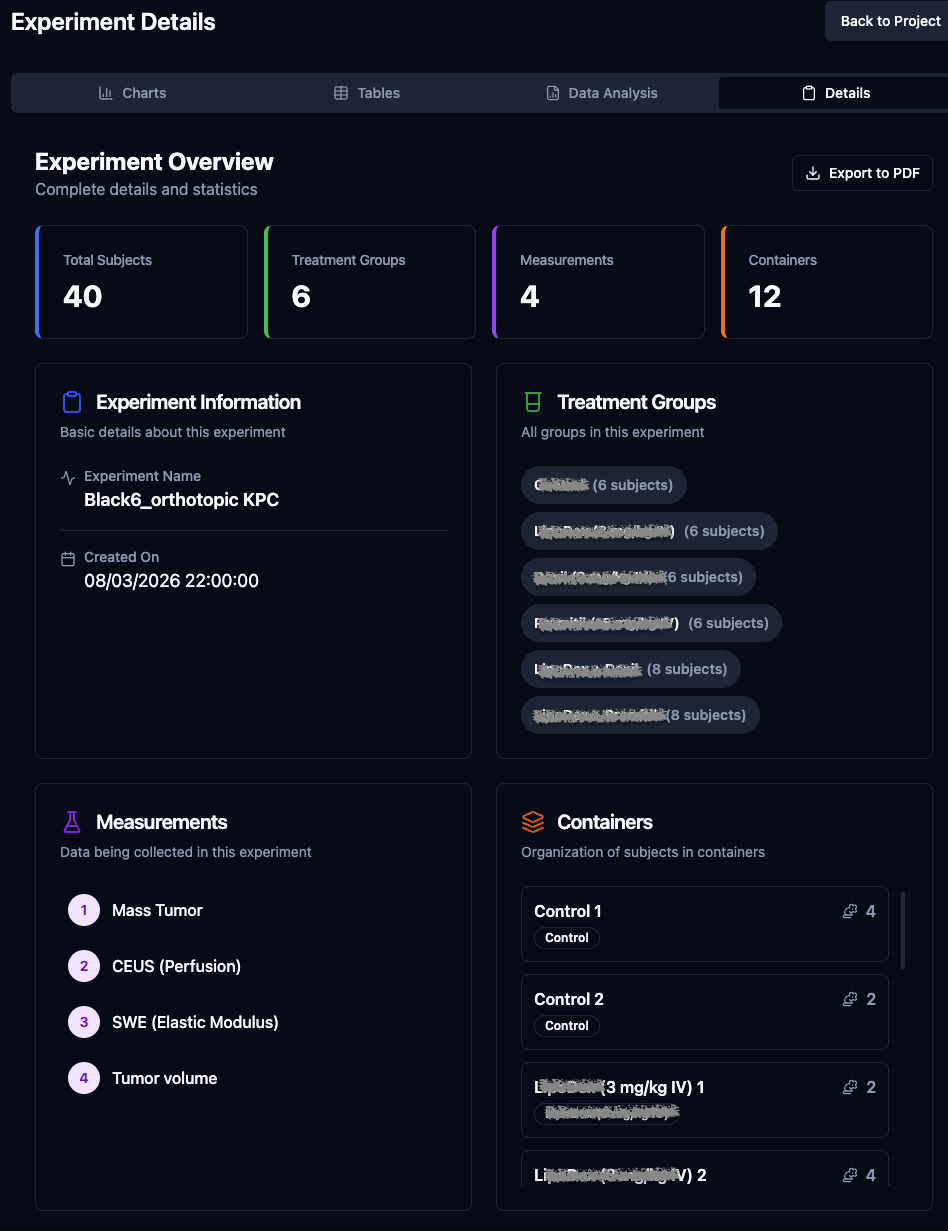This screenshot has height=1231, width=948.
Task: Click the Measurements count card
Action: tap(598, 282)
